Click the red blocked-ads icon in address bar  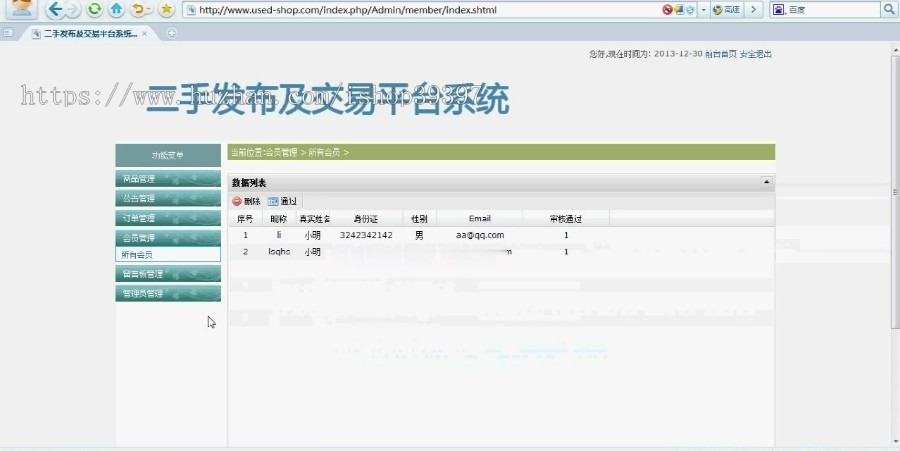point(667,10)
